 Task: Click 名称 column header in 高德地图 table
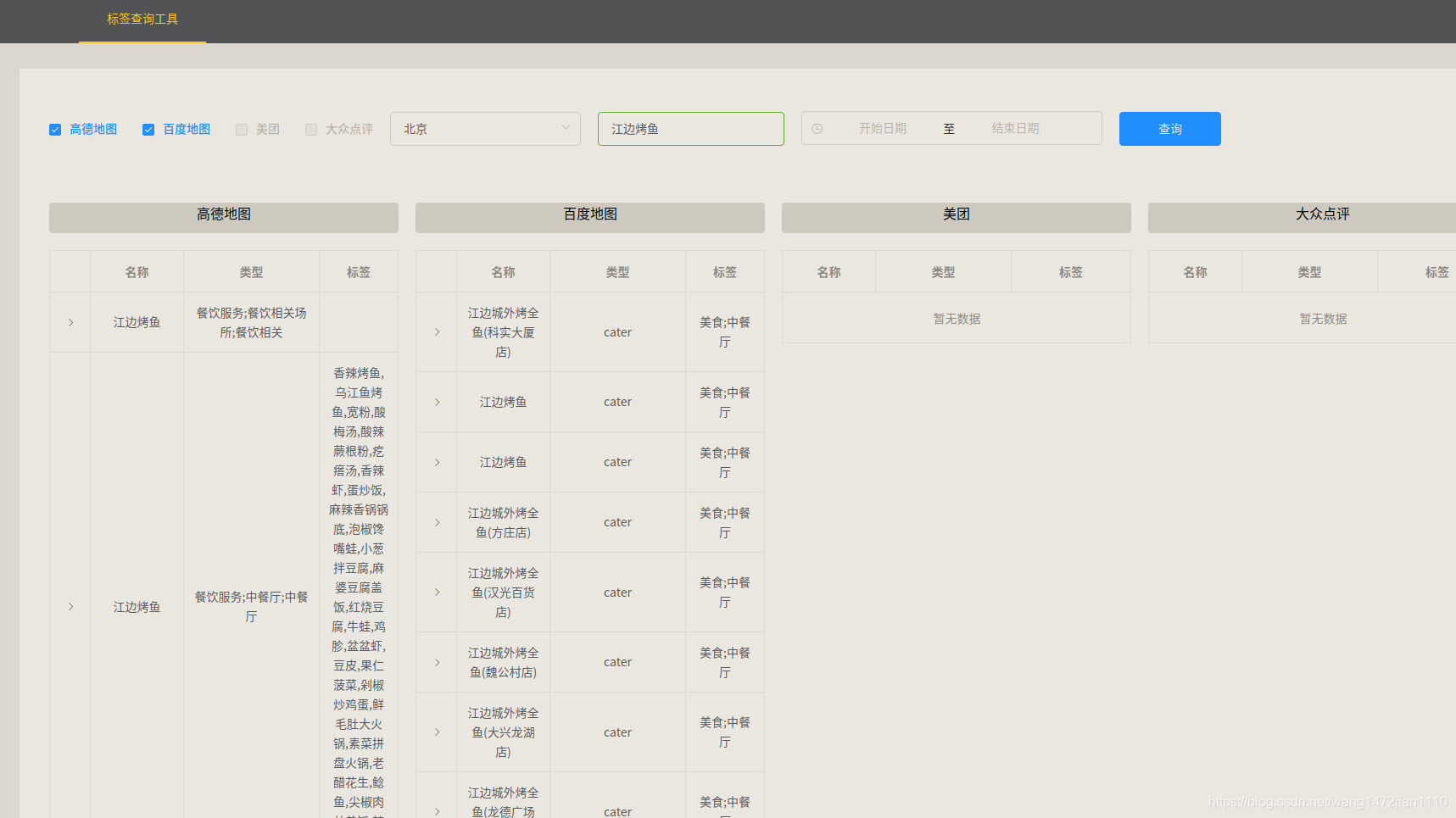pyautogui.click(x=137, y=272)
